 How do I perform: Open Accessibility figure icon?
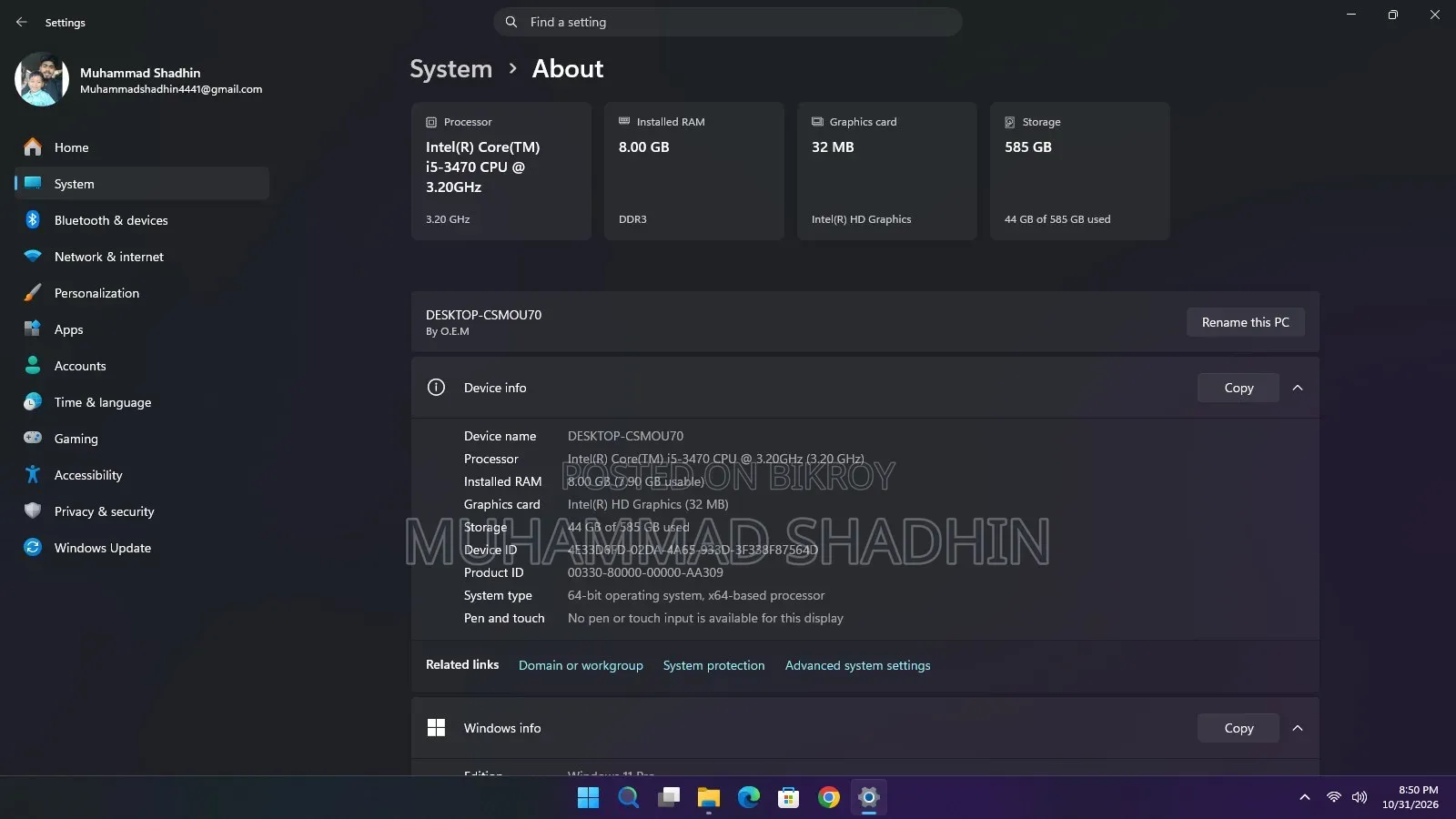(33, 475)
